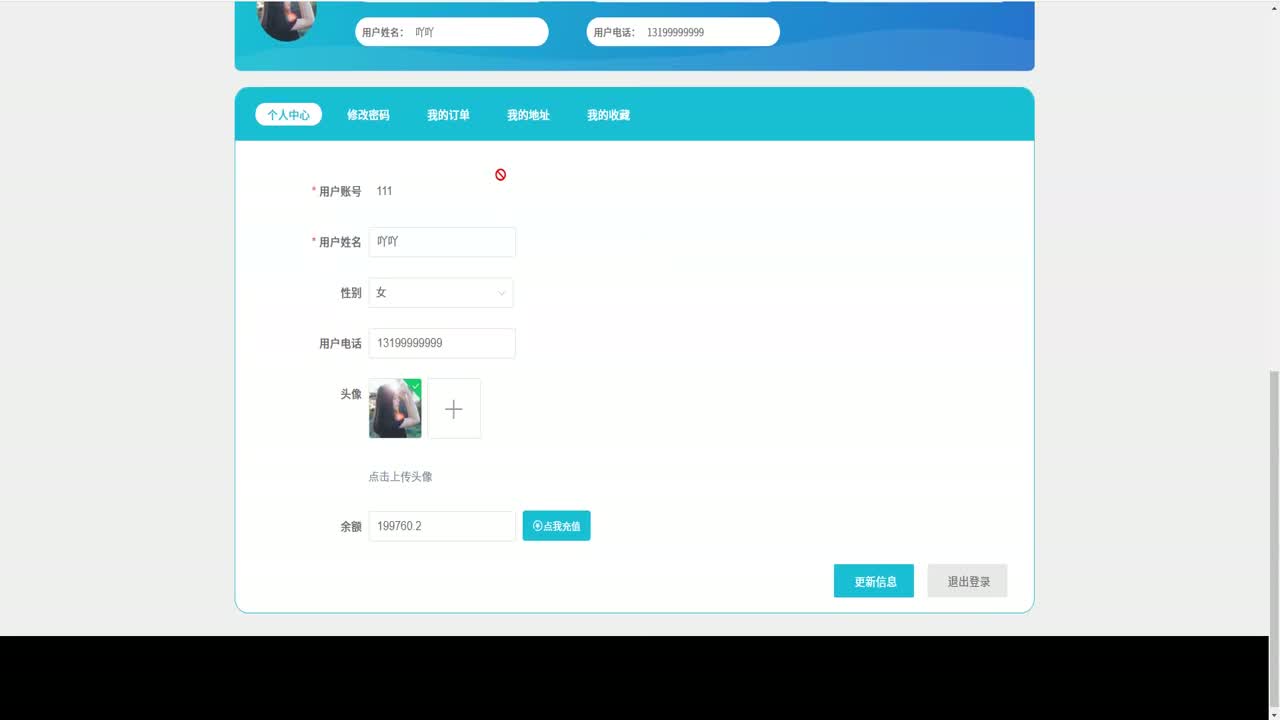Select the uploaded avatar thumbnail
1280x720 pixels.
pyautogui.click(x=395, y=408)
